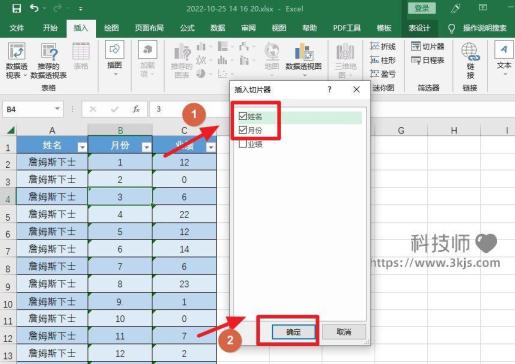Open the PivotTable (数据透视表) tool
Viewport: 515px width, 364px height.
pos(16,60)
